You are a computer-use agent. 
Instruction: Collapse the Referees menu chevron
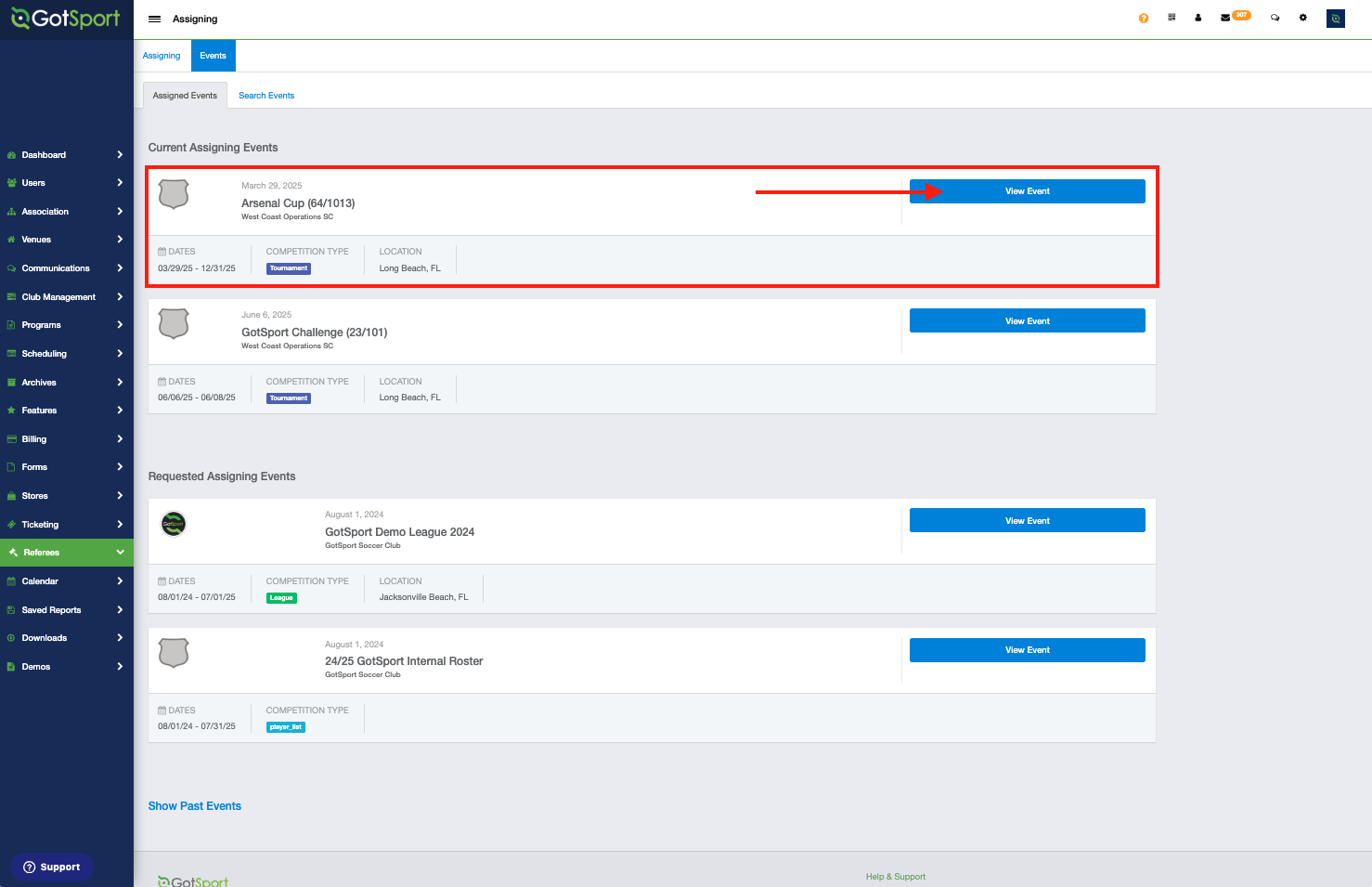[x=120, y=553]
